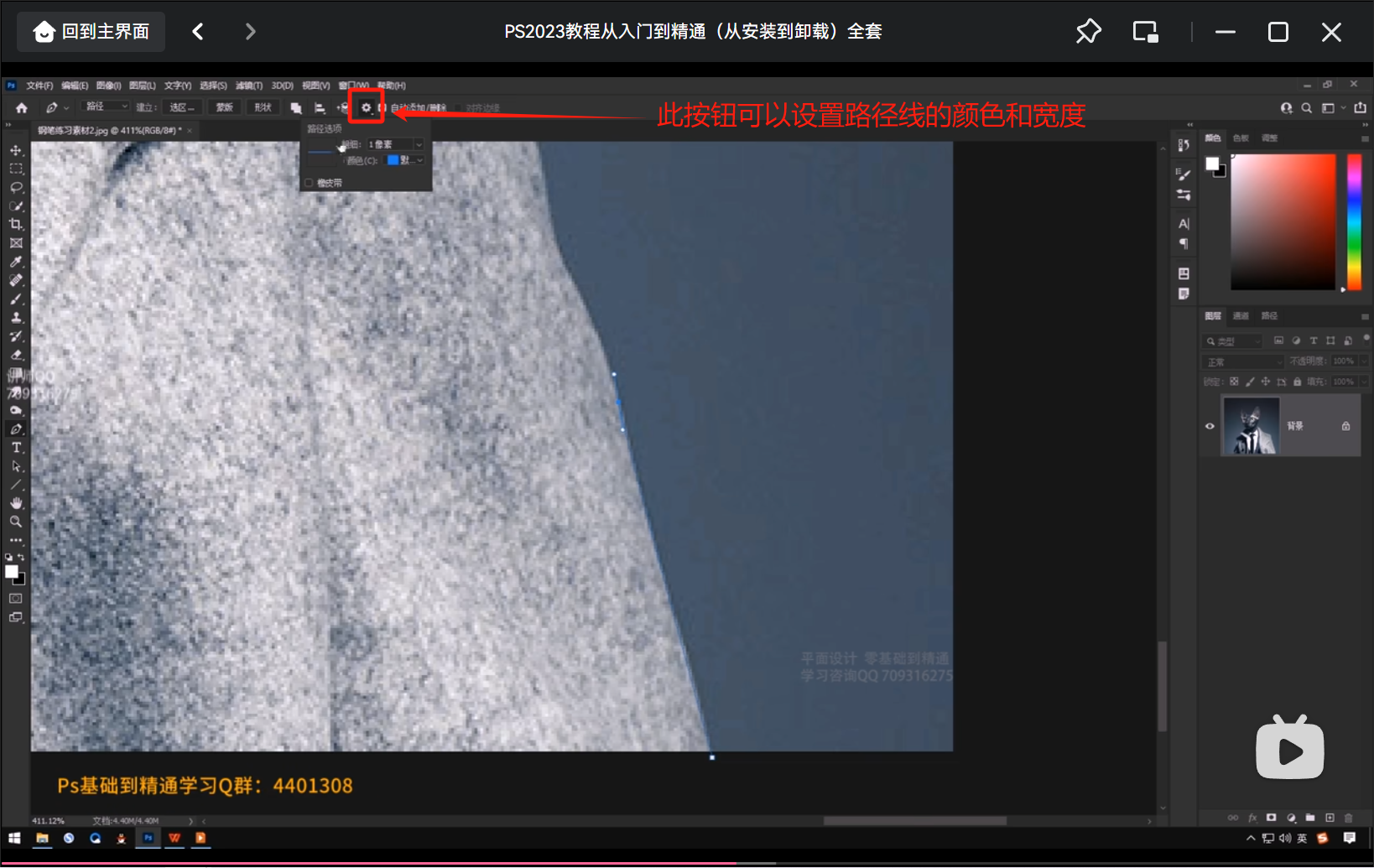Open the Brush Settings panel icon
Viewport: 1374px width, 868px height.
point(1184,174)
